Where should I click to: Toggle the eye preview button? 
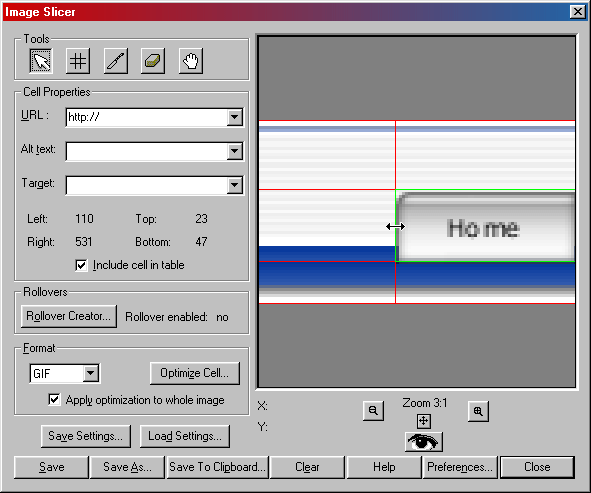pyautogui.click(x=424, y=442)
